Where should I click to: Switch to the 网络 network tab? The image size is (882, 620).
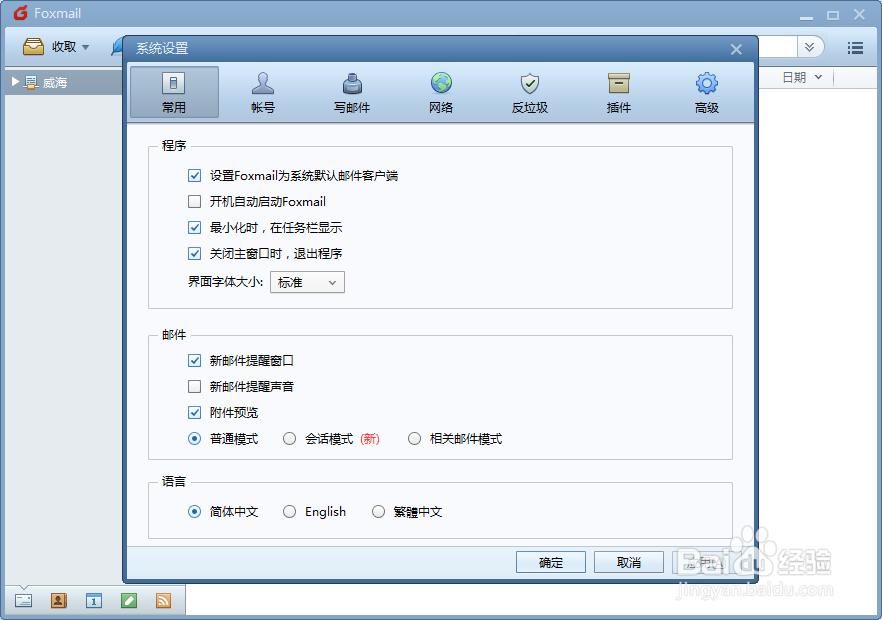pos(441,92)
